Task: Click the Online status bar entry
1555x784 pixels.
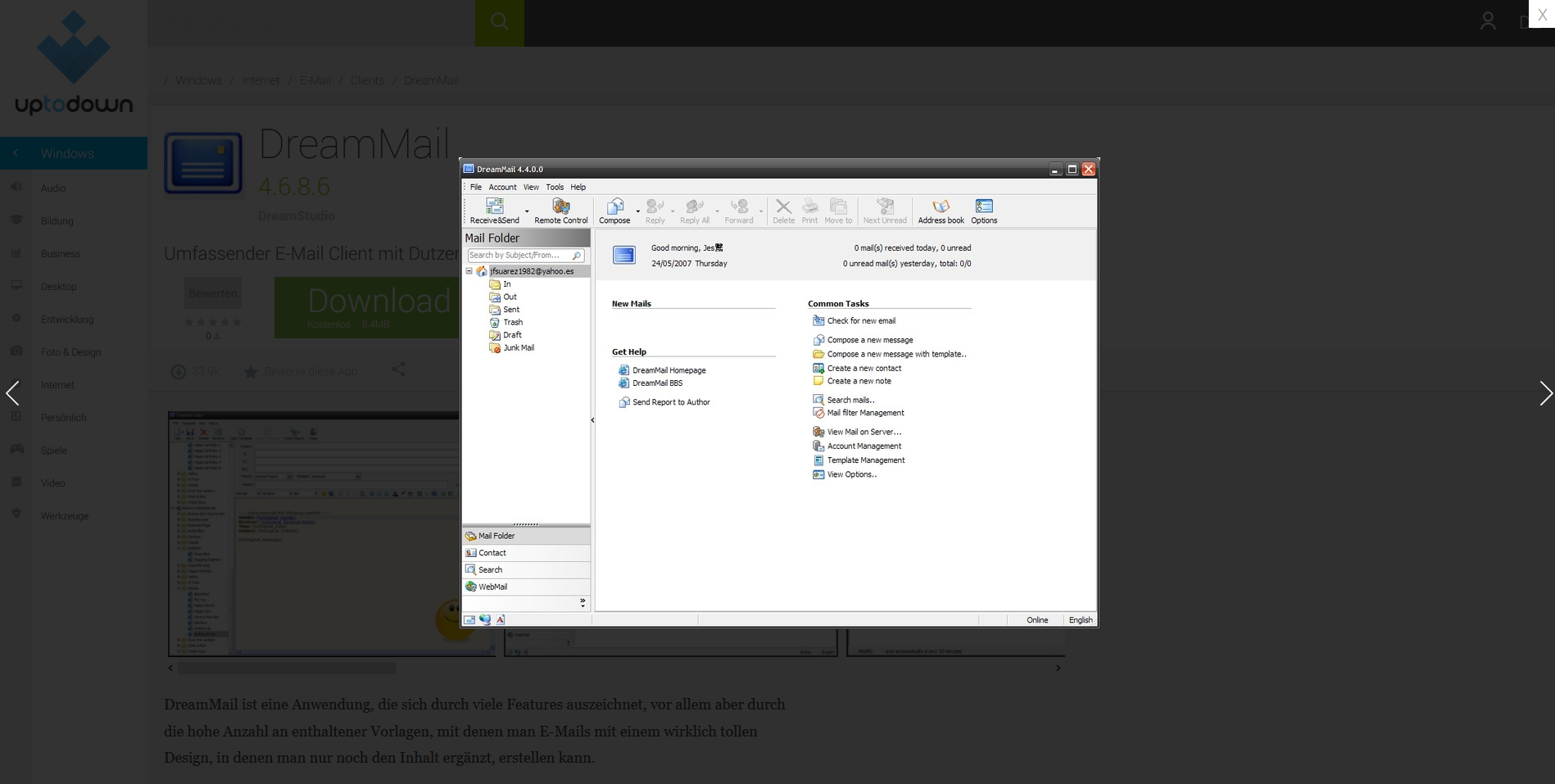Action: click(1037, 620)
